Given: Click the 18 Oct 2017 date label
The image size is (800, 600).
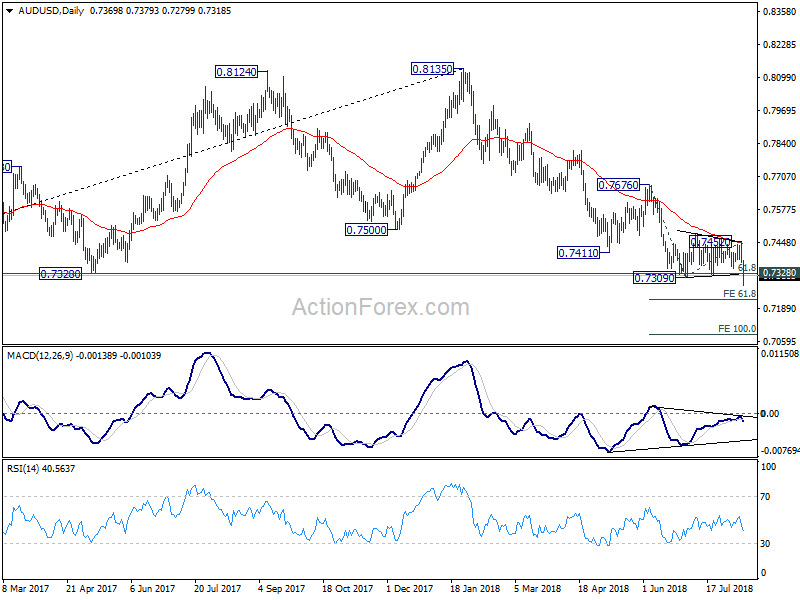Looking at the screenshot, I should pyautogui.click(x=347, y=588).
